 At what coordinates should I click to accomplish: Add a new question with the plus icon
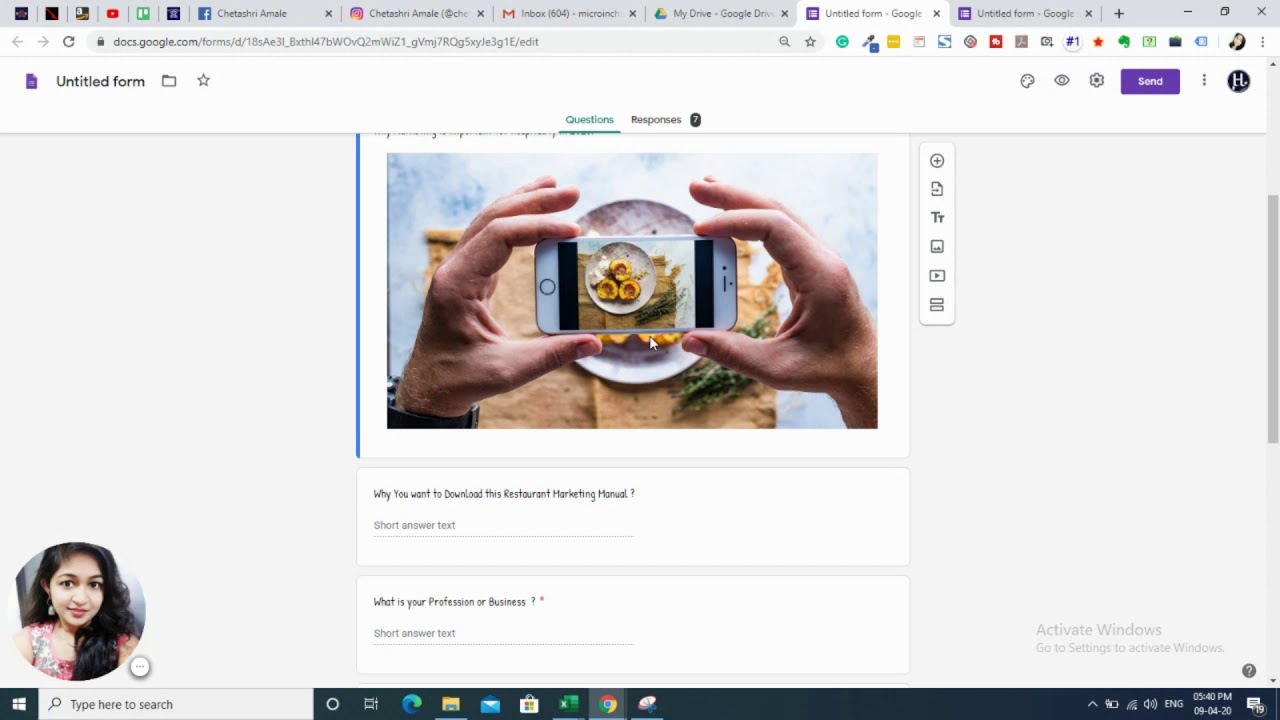coord(937,160)
